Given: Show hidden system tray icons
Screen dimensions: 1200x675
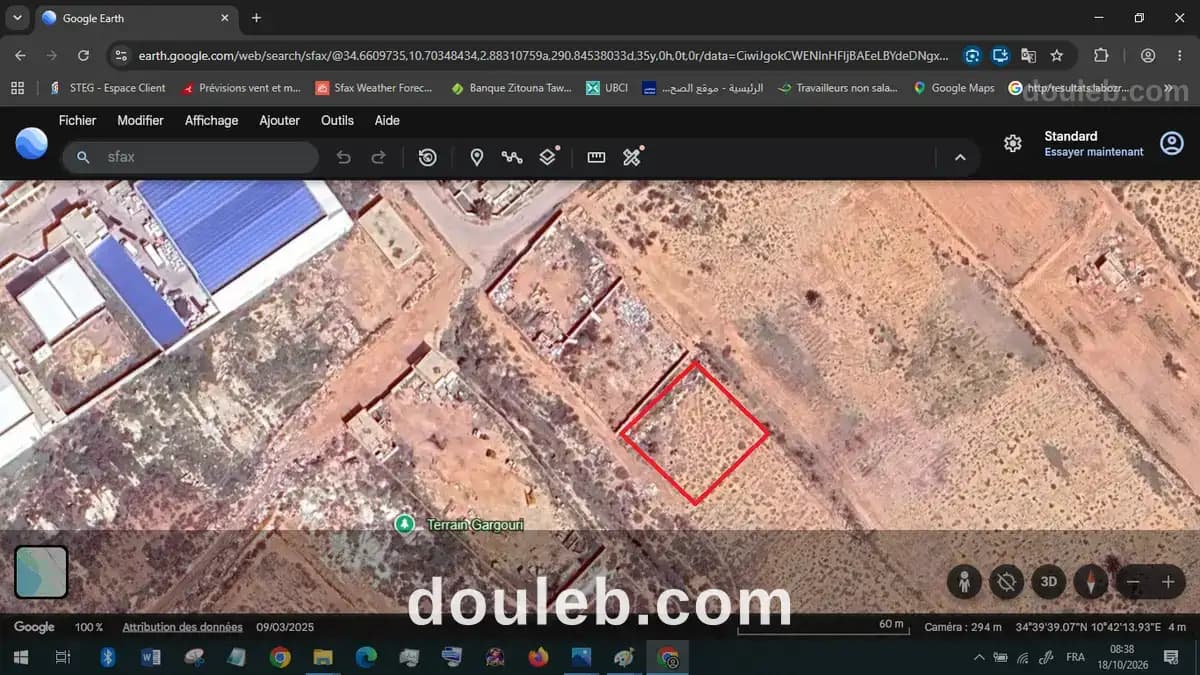Looking at the screenshot, I should tap(979, 657).
